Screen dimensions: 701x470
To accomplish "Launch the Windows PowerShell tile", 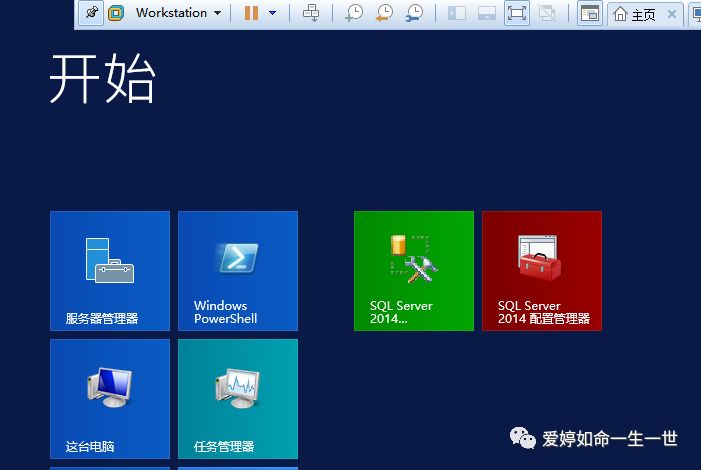I will point(238,271).
